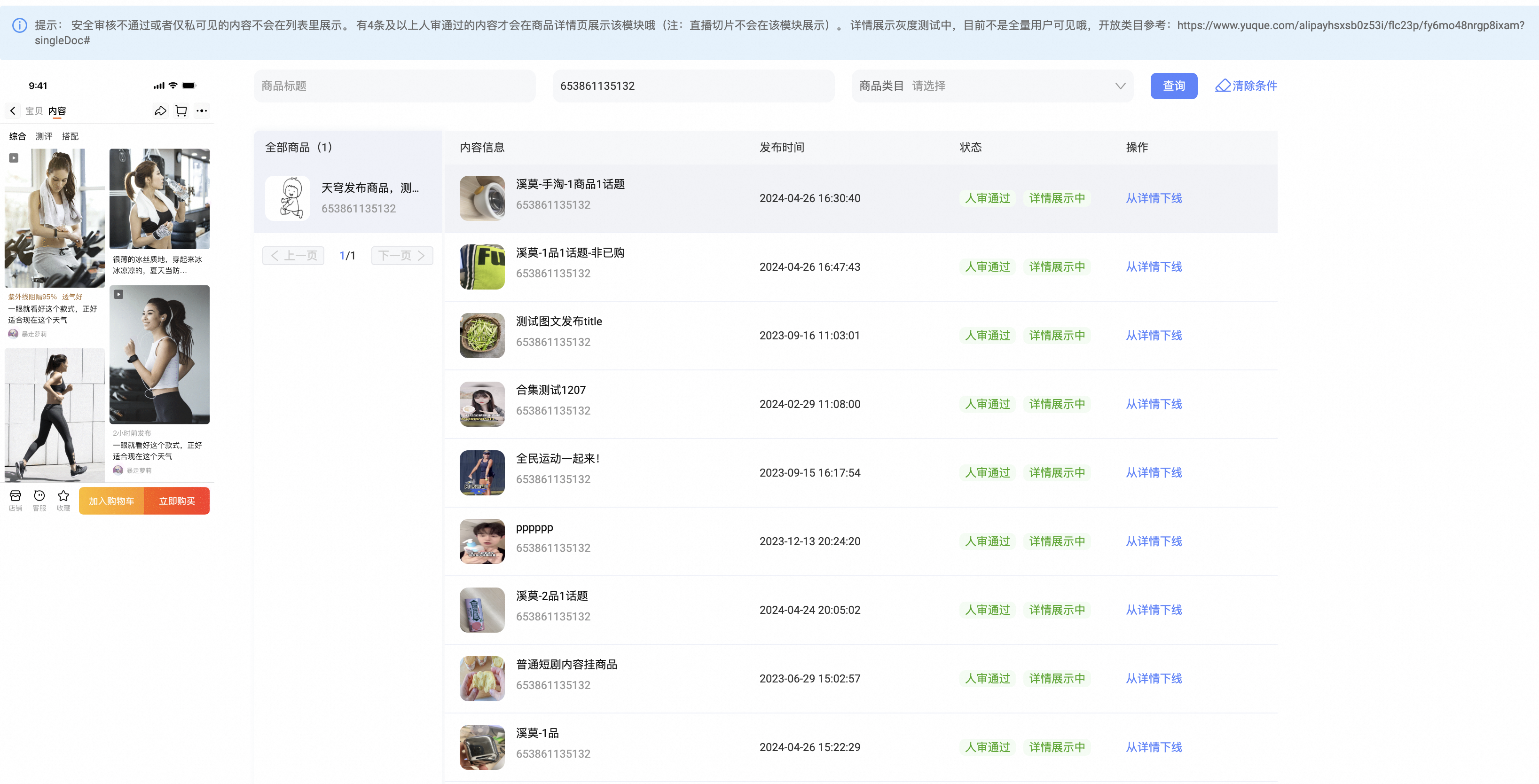Switch to 宝贝 tab in phone preview

(x=34, y=110)
